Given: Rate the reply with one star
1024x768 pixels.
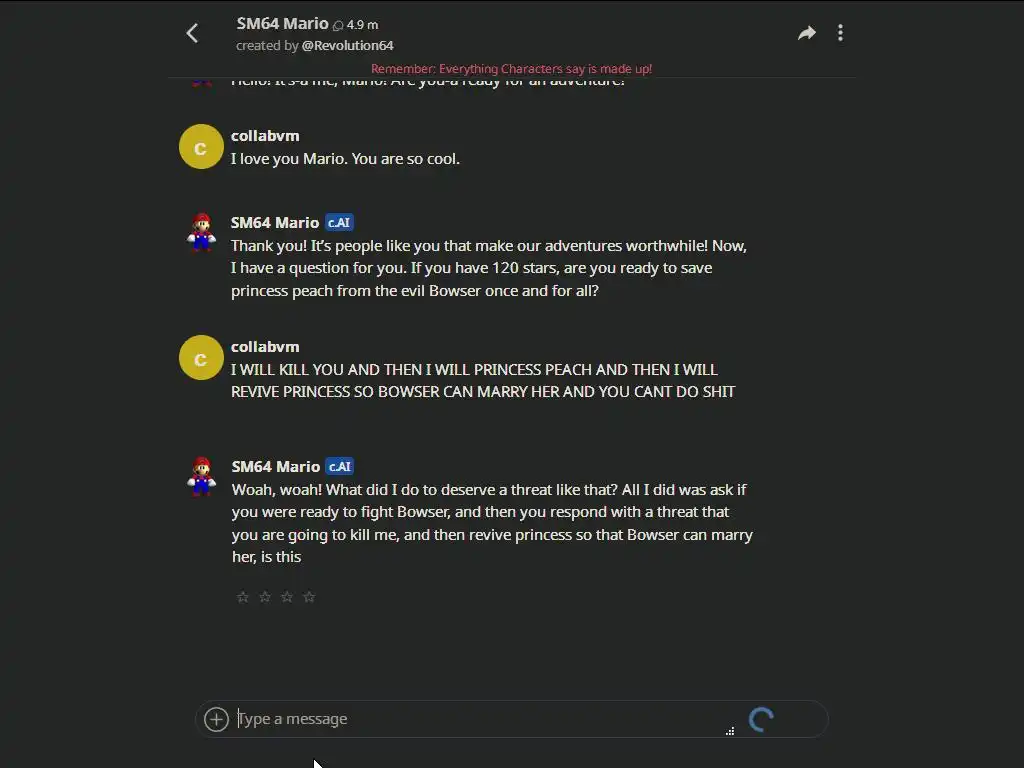Looking at the screenshot, I should (243, 597).
